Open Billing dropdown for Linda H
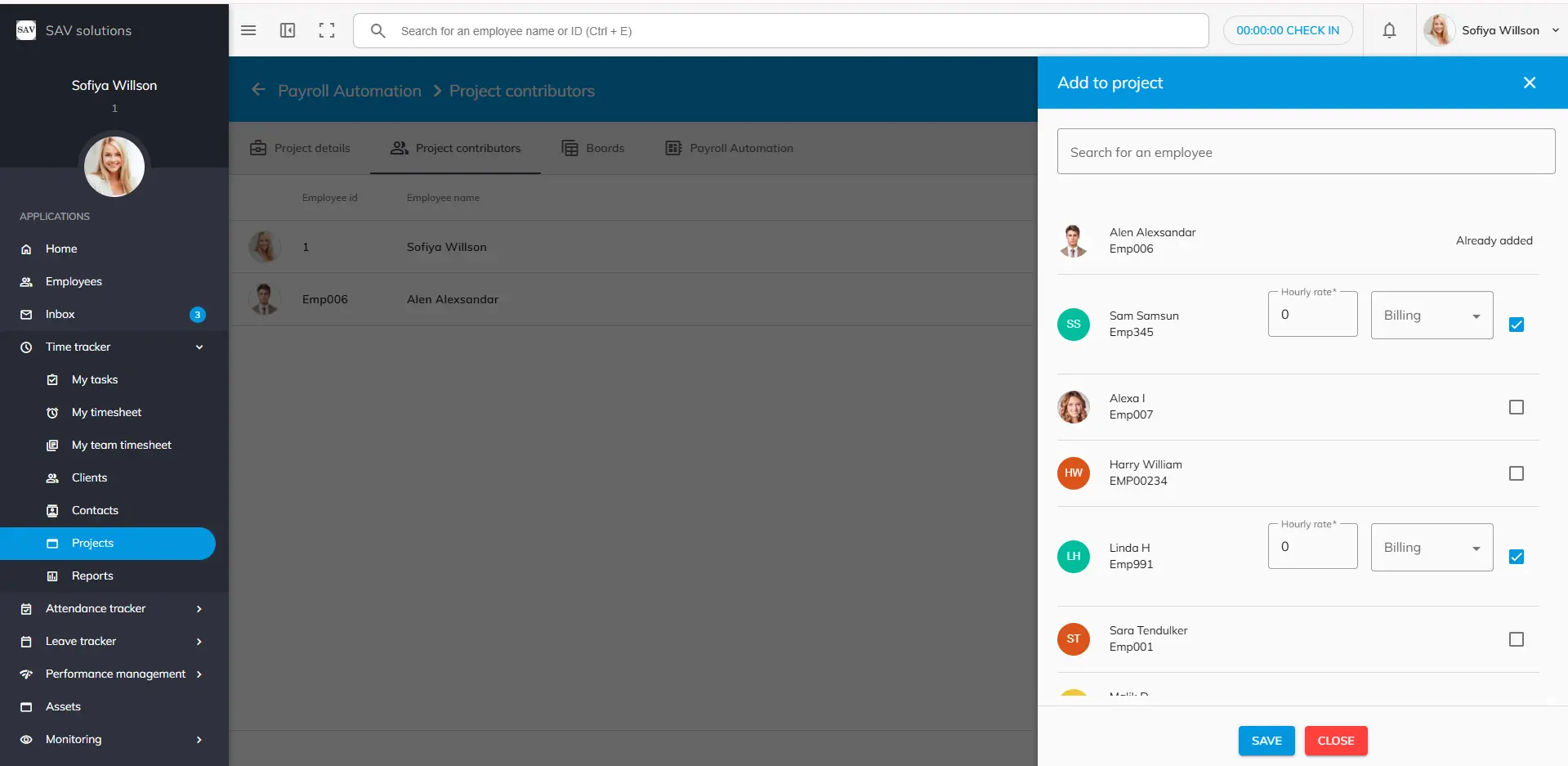 1432,548
